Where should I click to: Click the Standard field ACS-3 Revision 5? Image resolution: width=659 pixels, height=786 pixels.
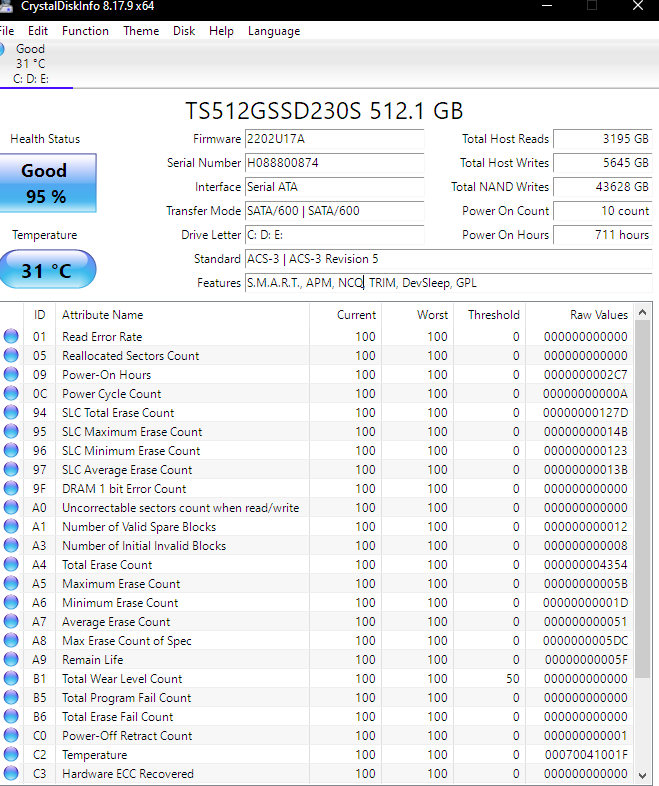tap(449, 259)
